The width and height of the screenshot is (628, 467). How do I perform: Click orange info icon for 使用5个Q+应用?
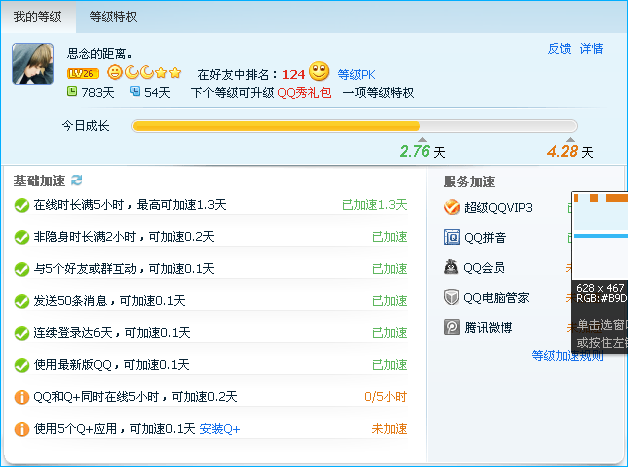[x=22, y=429]
